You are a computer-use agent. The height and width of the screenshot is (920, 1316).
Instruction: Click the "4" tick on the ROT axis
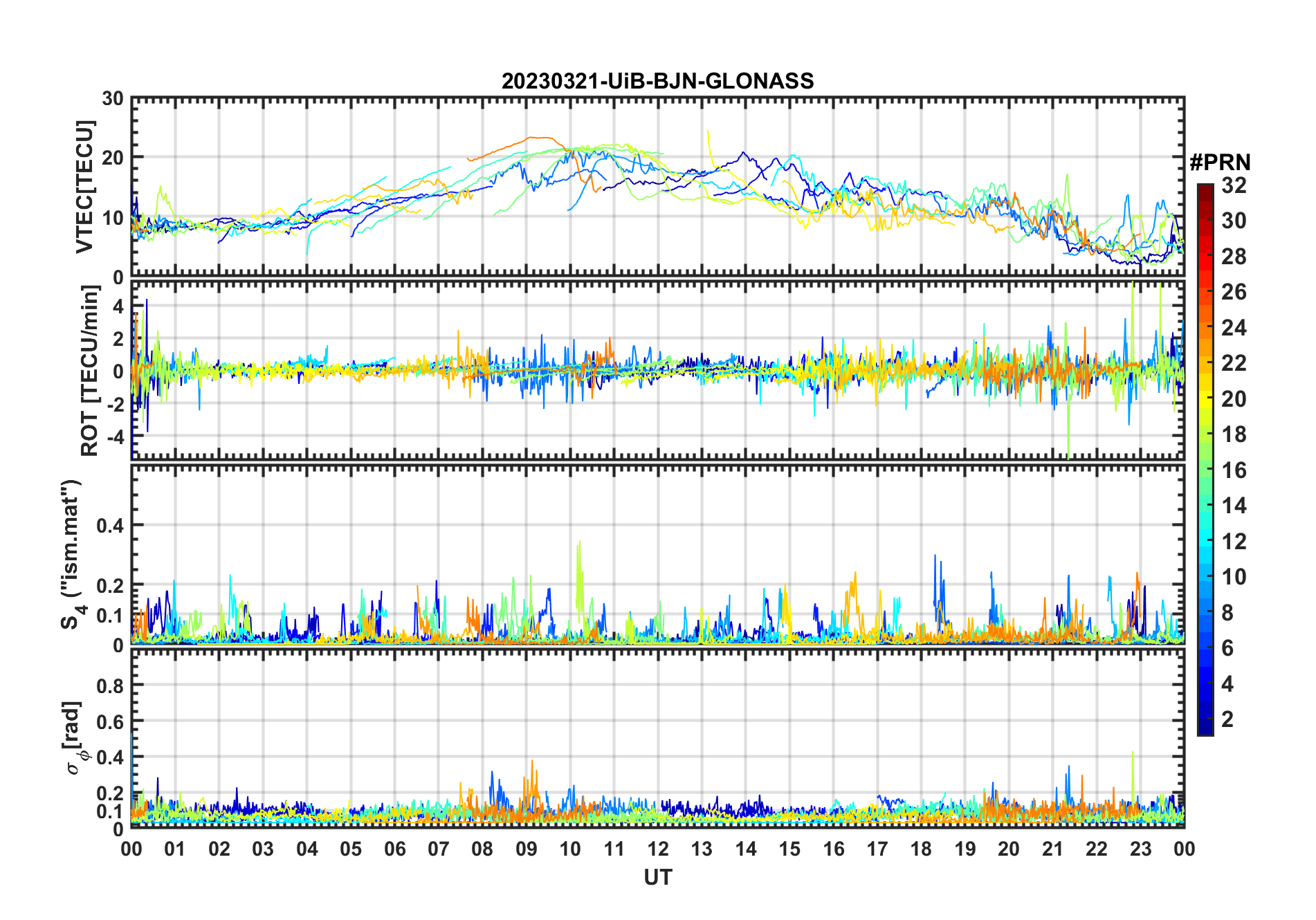click(118, 306)
